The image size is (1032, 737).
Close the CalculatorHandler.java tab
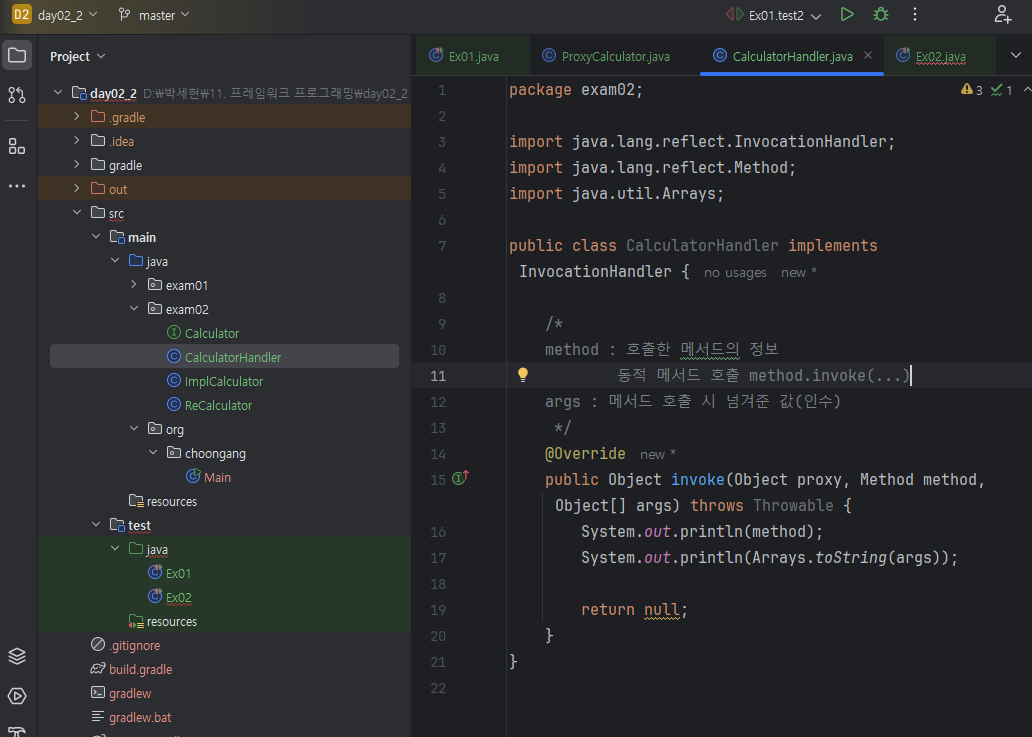pyautogui.click(x=868, y=56)
